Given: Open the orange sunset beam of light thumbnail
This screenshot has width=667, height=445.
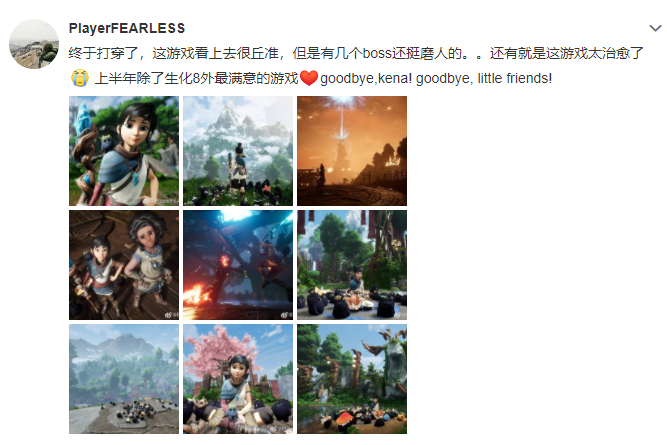Looking at the screenshot, I should [352, 151].
